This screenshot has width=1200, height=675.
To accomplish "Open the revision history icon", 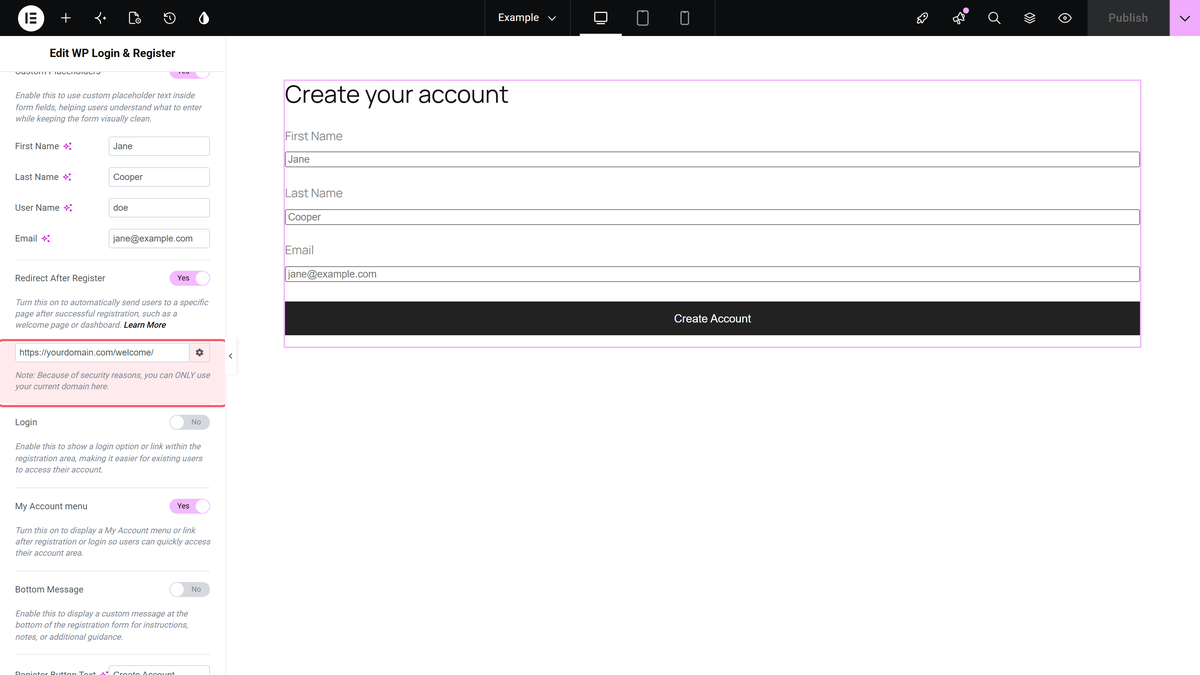I will (x=170, y=18).
